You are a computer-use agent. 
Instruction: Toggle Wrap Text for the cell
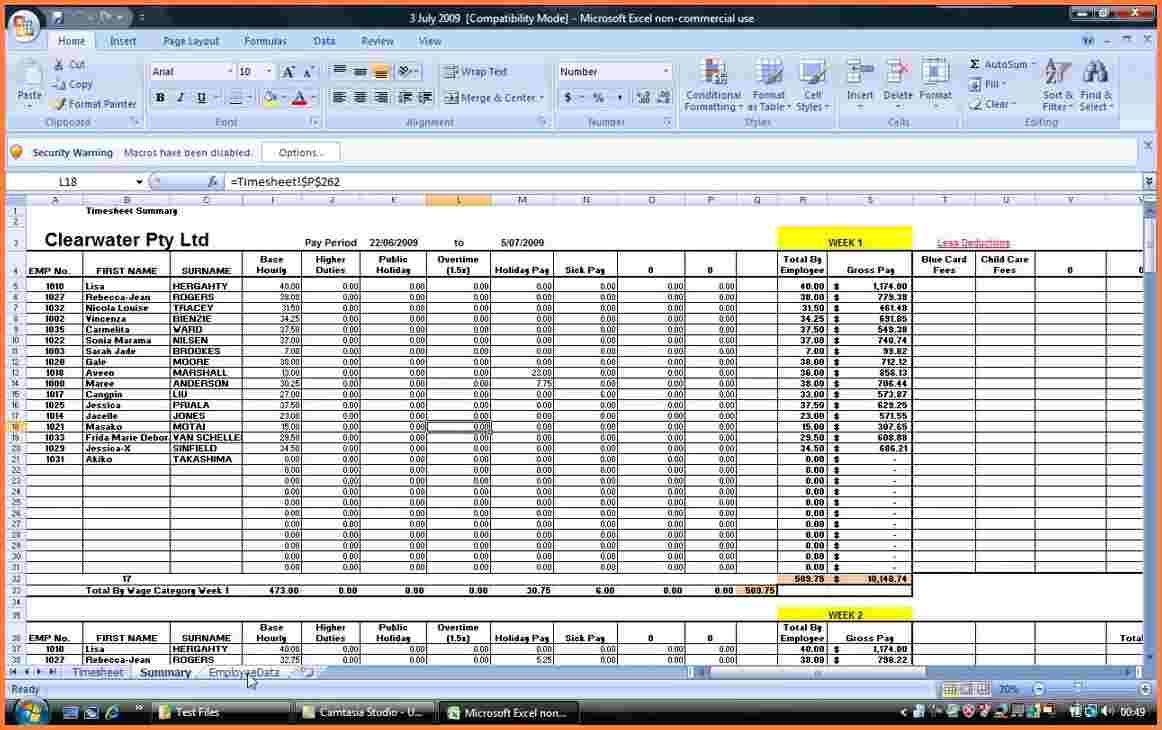(x=476, y=72)
